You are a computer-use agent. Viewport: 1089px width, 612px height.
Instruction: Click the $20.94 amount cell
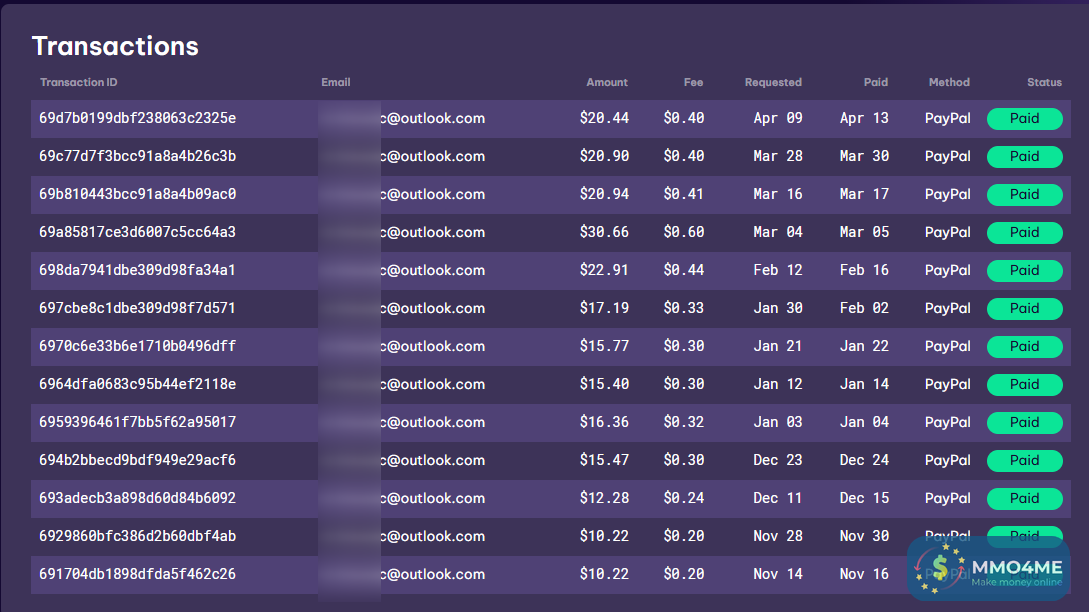click(x=604, y=195)
